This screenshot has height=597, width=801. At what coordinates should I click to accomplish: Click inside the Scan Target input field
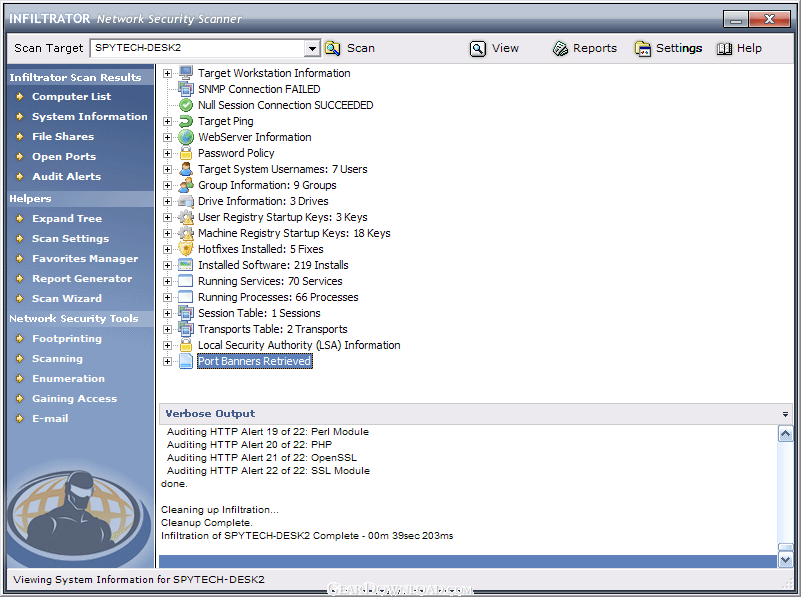click(x=198, y=48)
